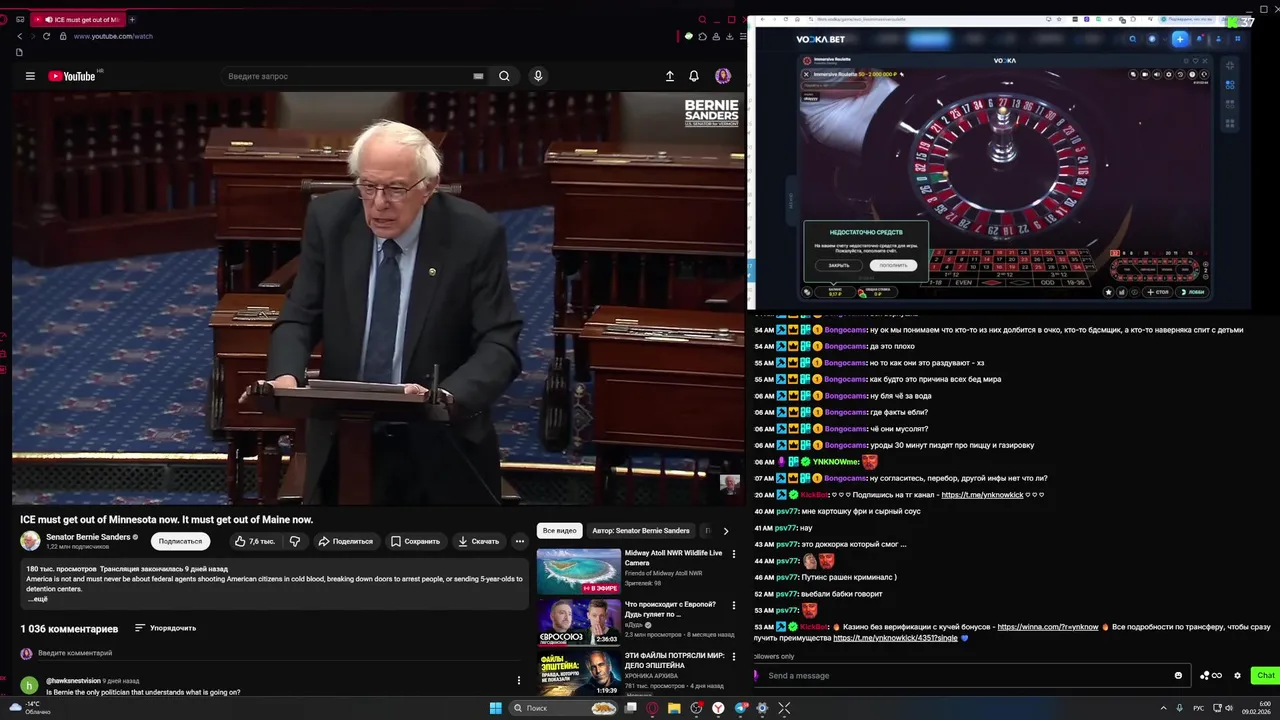The width and height of the screenshot is (1280, 720).
Task: Open the Senator Bernie Sanders channel name
Action: click(x=88, y=537)
